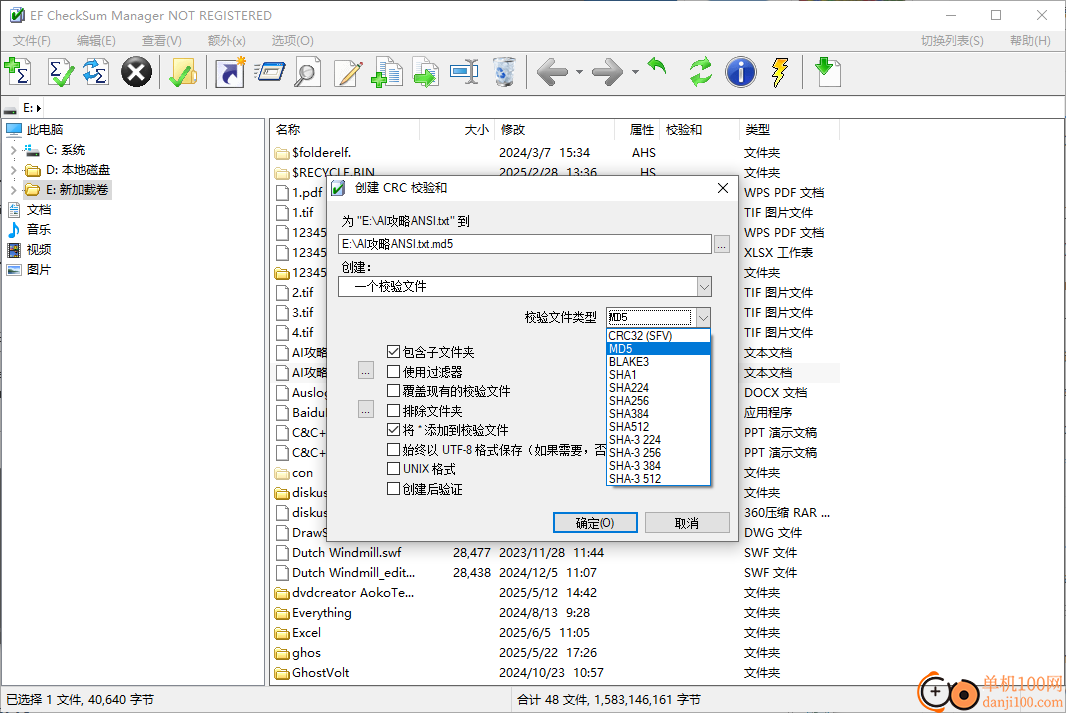The width and height of the screenshot is (1066, 713).
Task: Enable 创建后验证 checkbox
Action: 393,489
